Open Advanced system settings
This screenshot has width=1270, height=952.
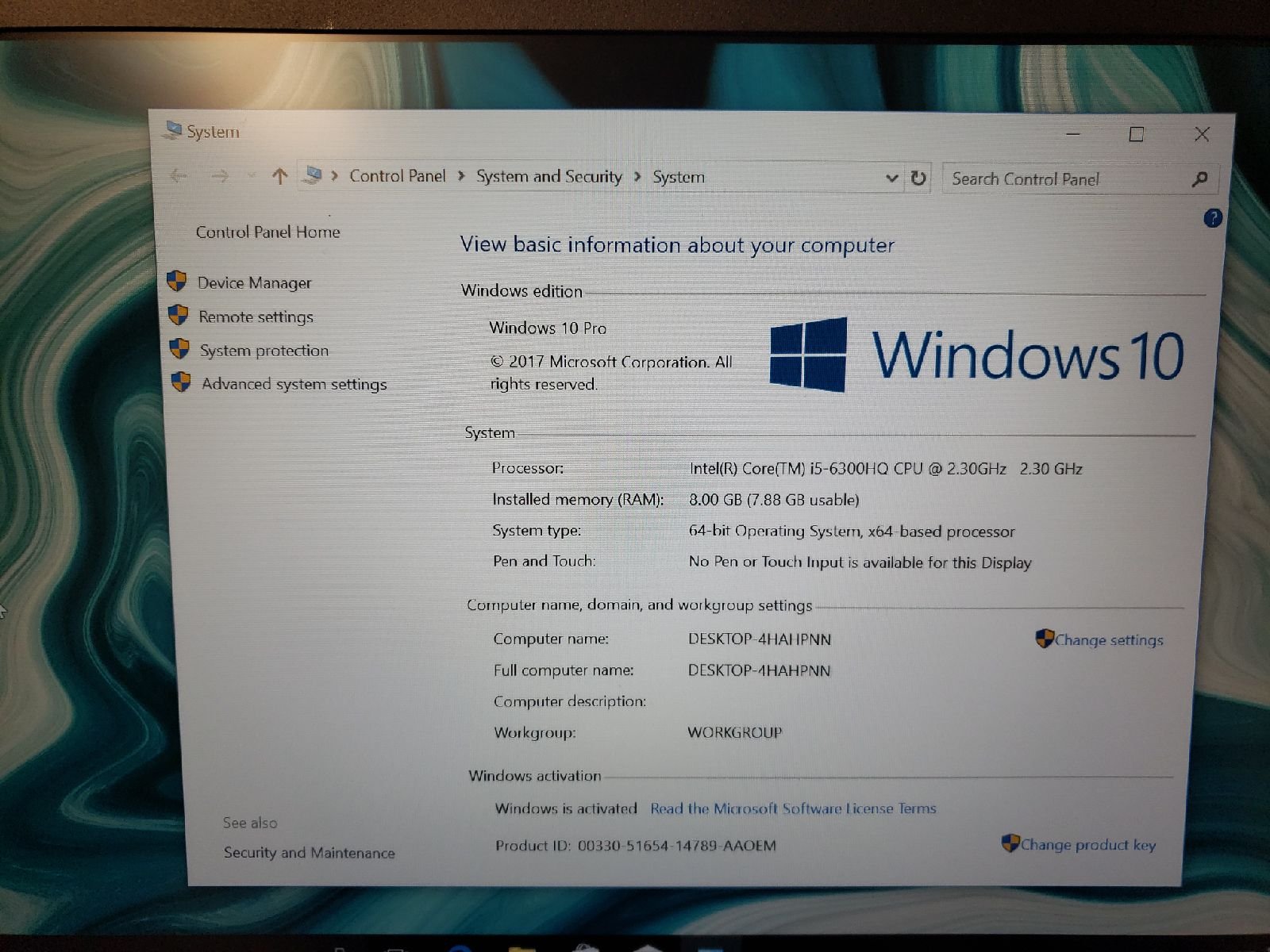[294, 385]
